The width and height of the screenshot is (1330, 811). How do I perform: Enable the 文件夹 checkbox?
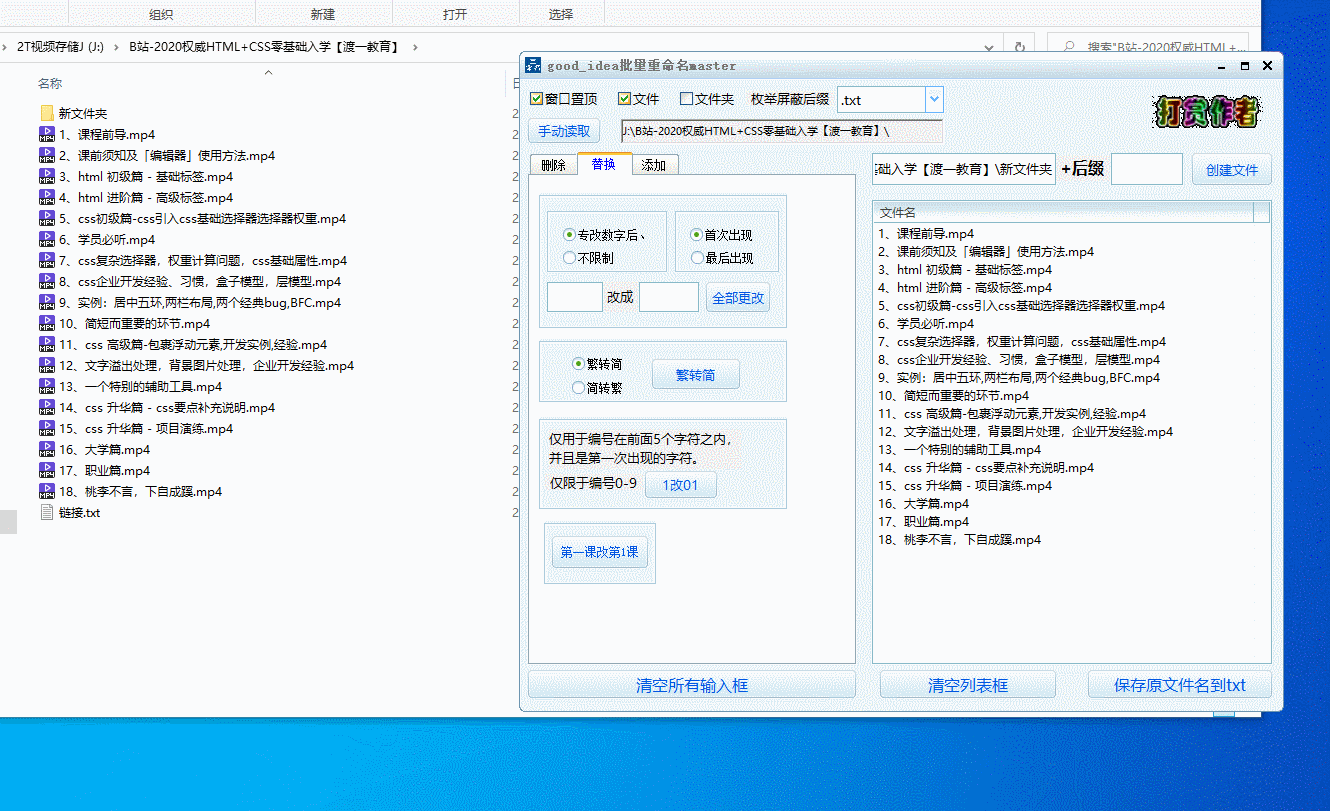pyautogui.click(x=686, y=99)
